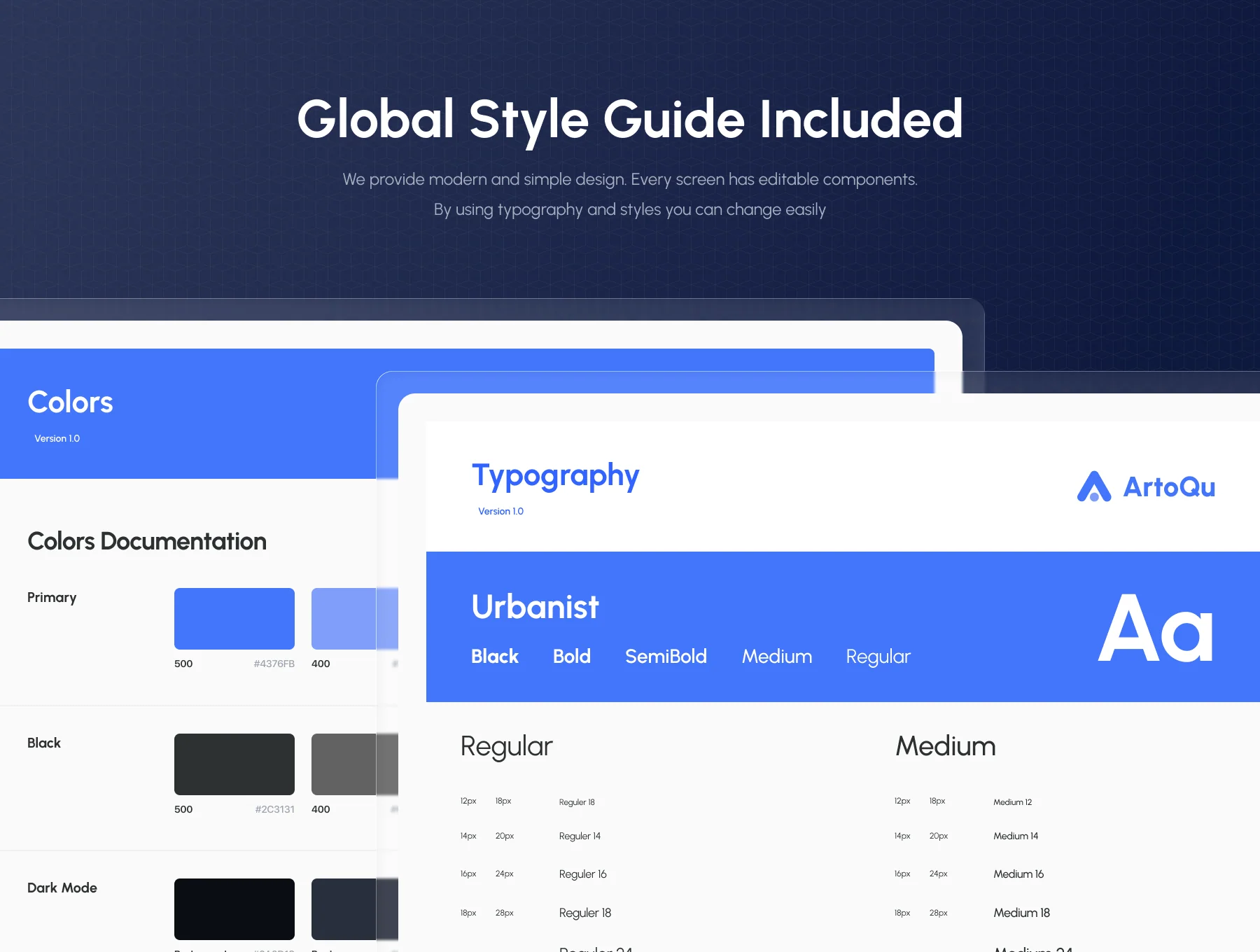1260x952 pixels.
Task: Click the Dark Mode row label
Action: 62,888
